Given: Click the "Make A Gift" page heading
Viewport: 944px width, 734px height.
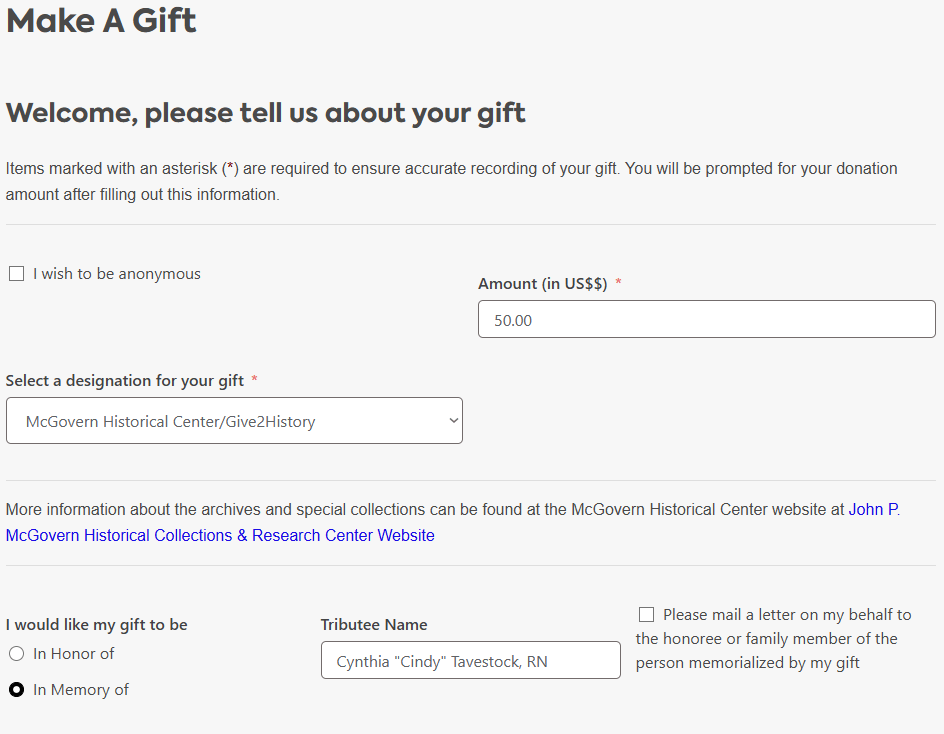Looking at the screenshot, I should (101, 20).
